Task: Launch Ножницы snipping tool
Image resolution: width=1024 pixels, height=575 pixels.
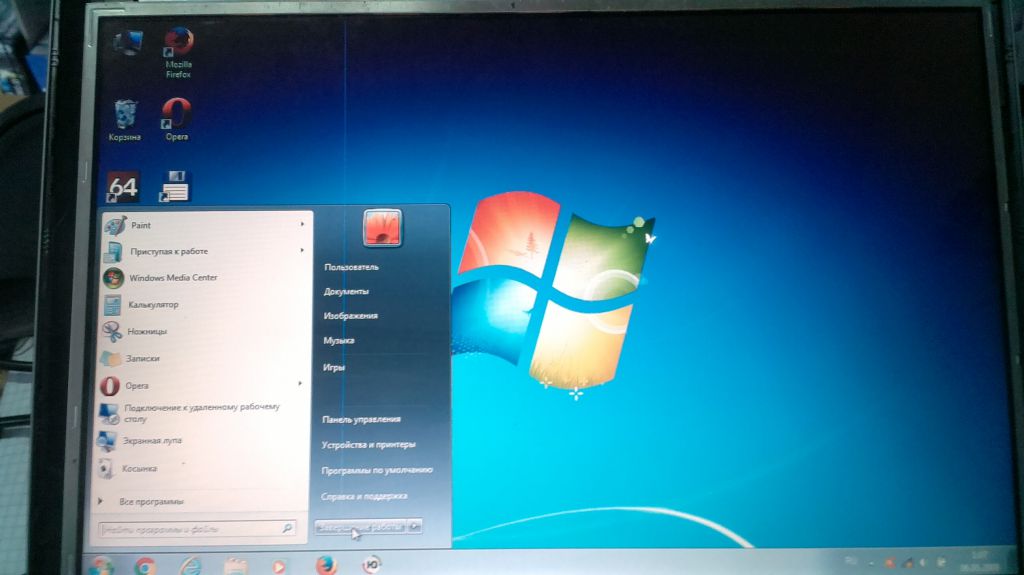Action: [x=204, y=331]
